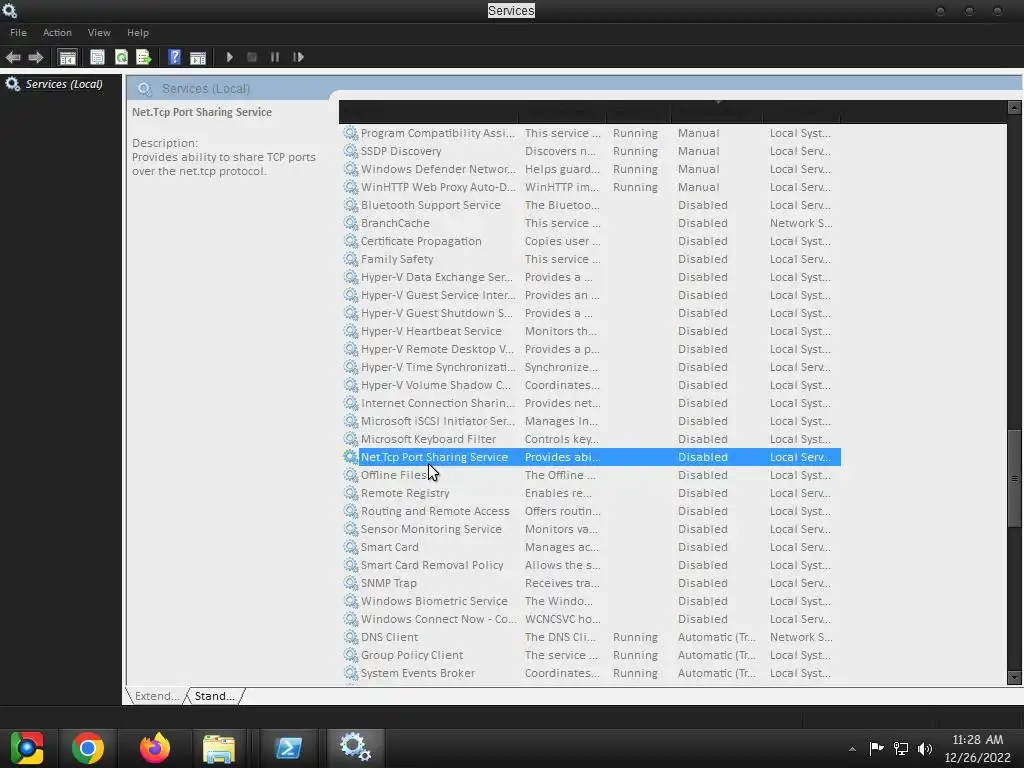Viewport: 1024px width, 768px height.
Task: Click the Stop Service square icon
Action: pyautogui.click(x=251, y=57)
